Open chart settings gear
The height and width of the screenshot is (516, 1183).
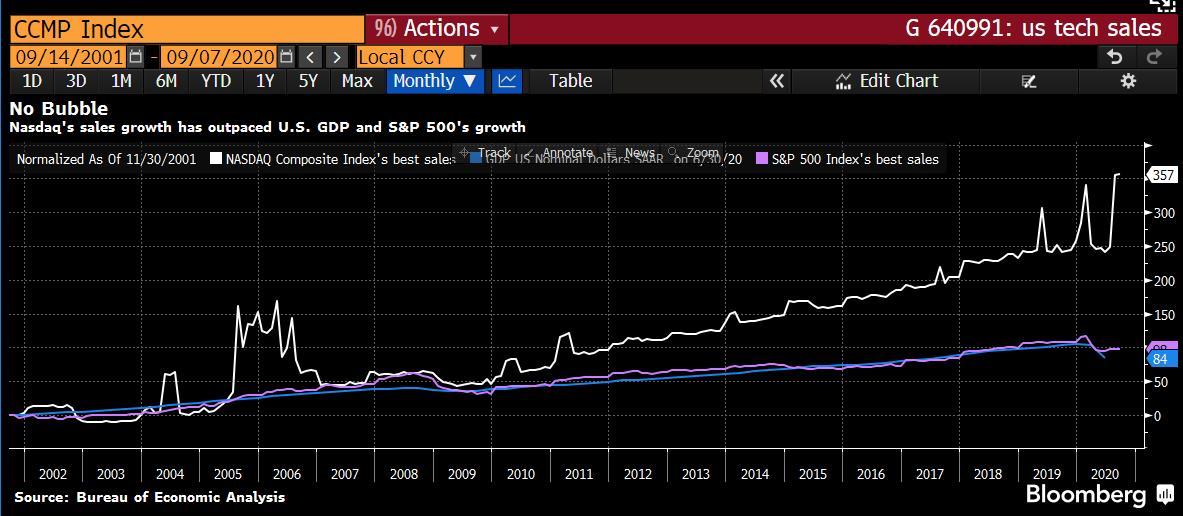click(1128, 81)
